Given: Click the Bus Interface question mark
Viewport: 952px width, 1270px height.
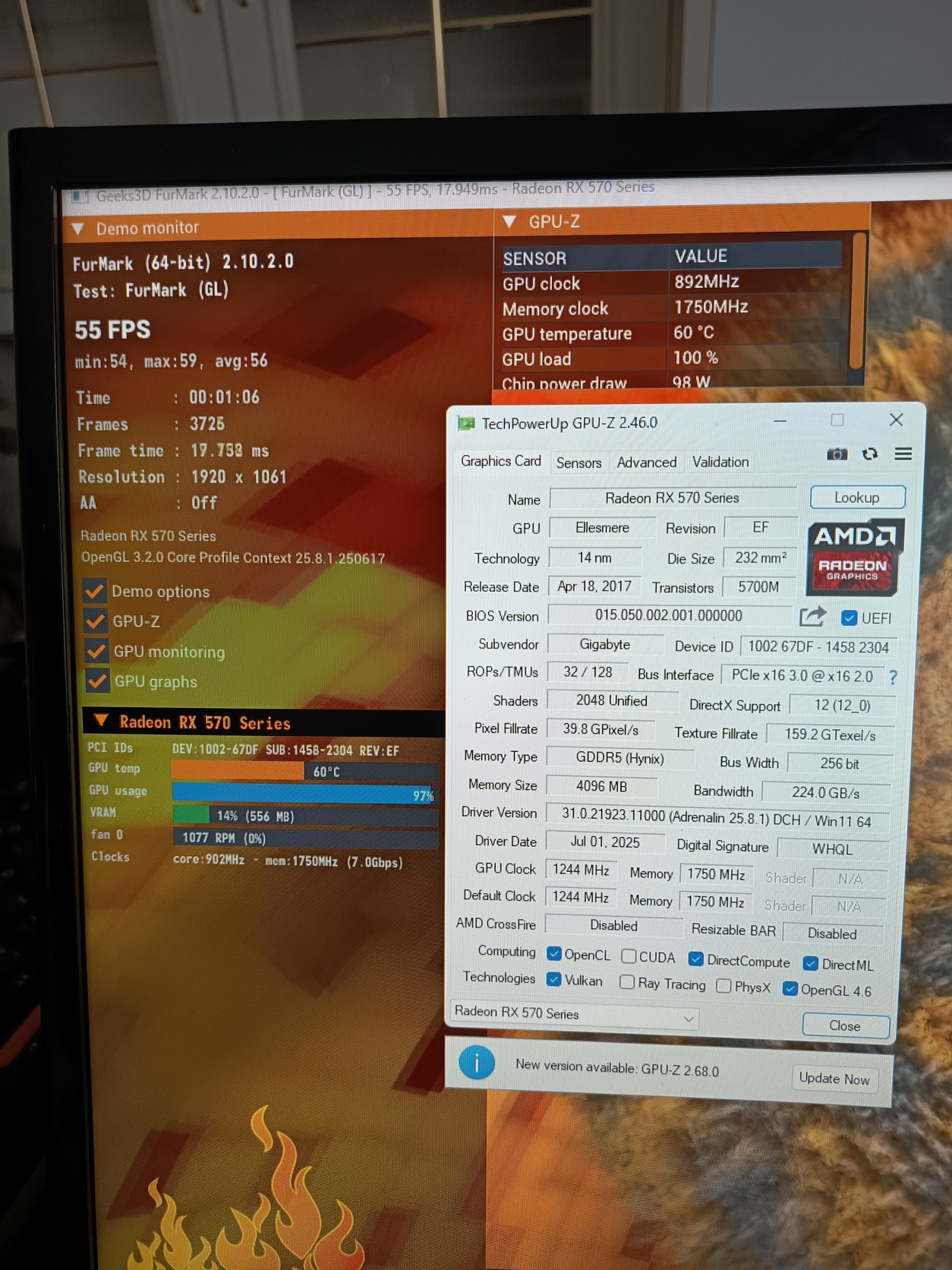Looking at the screenshot, I should (893, 676).
